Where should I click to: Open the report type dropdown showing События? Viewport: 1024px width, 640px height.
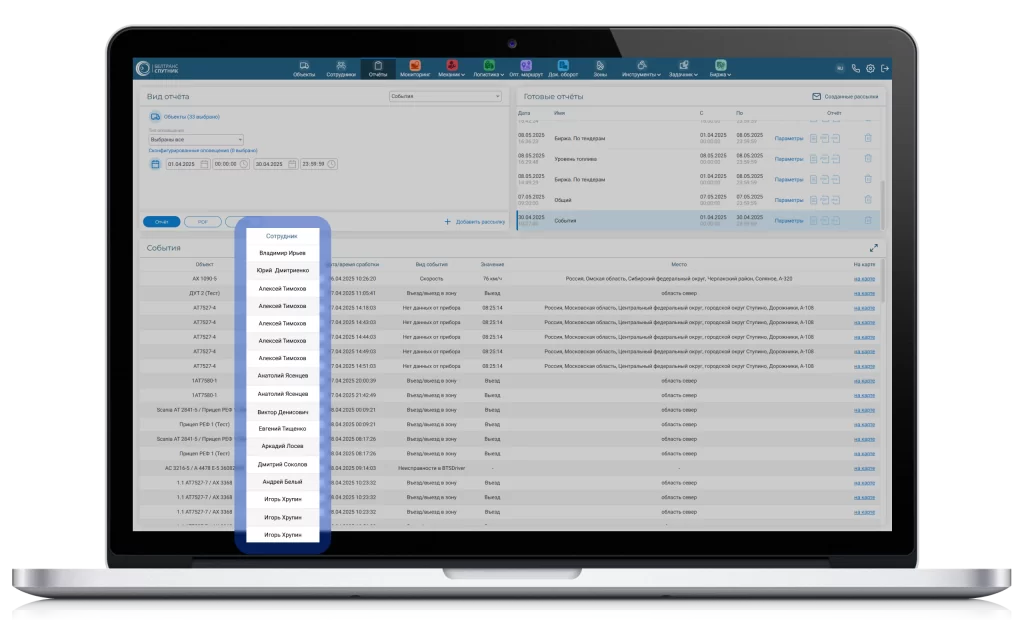point(445,97)
